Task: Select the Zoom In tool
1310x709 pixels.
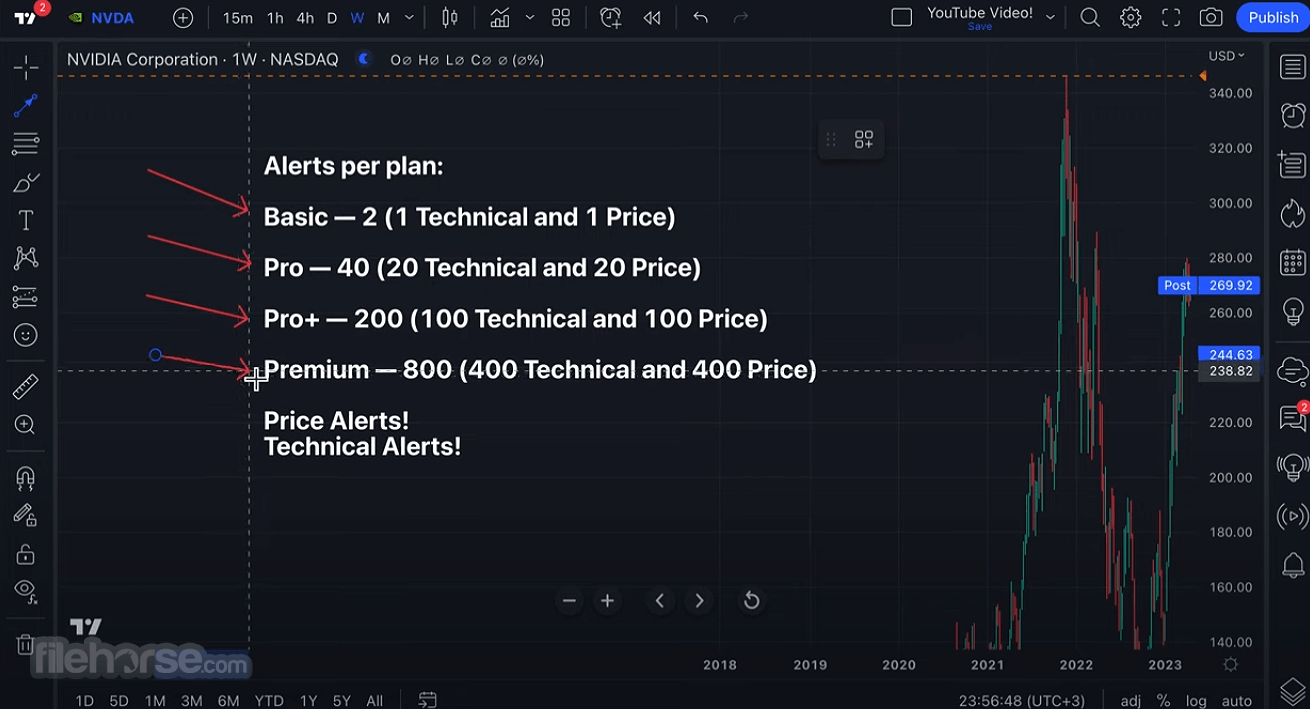Action: click(x=25, y=425)
